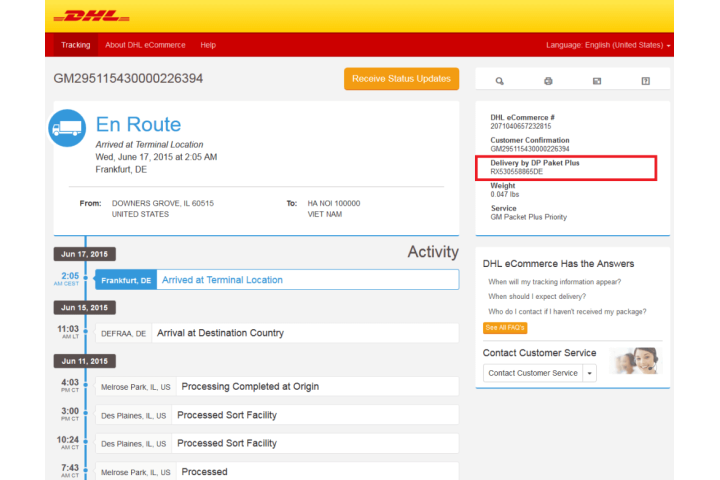The height and width of the screenshot is (480, 720).
Task: Click the weight value 0.047 lbs
Action: (x=505, y=194)
